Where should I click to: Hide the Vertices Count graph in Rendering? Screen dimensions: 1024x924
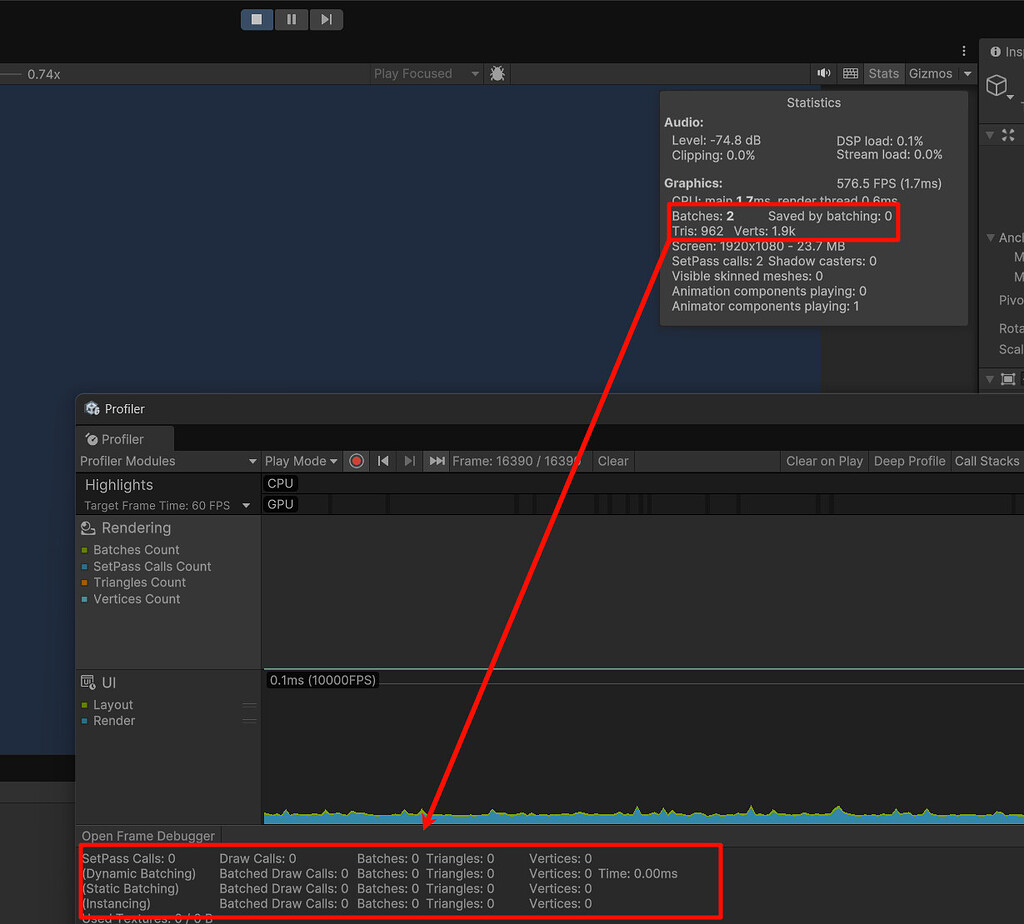pyautogui.click(x=136, y=598)
